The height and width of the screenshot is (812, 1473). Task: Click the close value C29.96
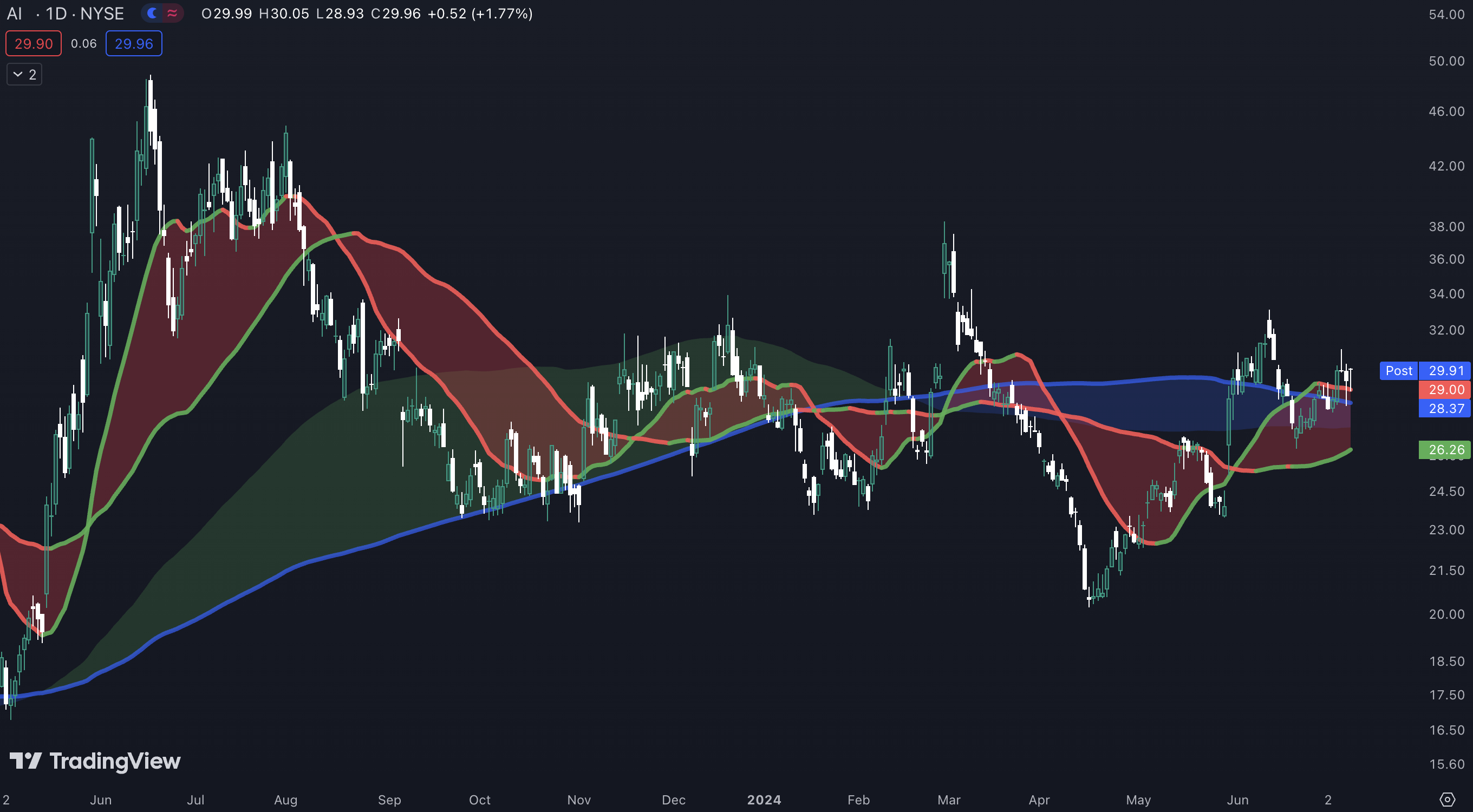coord(396,13)
